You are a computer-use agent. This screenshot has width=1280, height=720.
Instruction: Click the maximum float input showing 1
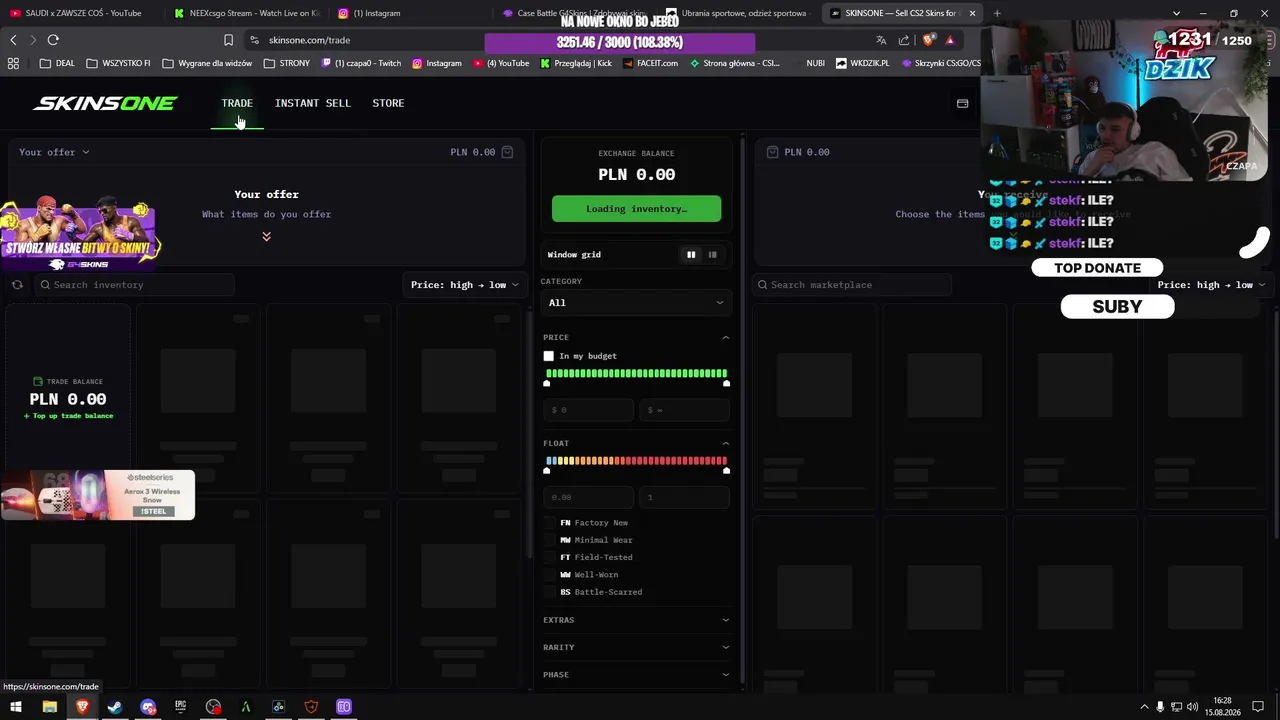click(x=685, y=497)
